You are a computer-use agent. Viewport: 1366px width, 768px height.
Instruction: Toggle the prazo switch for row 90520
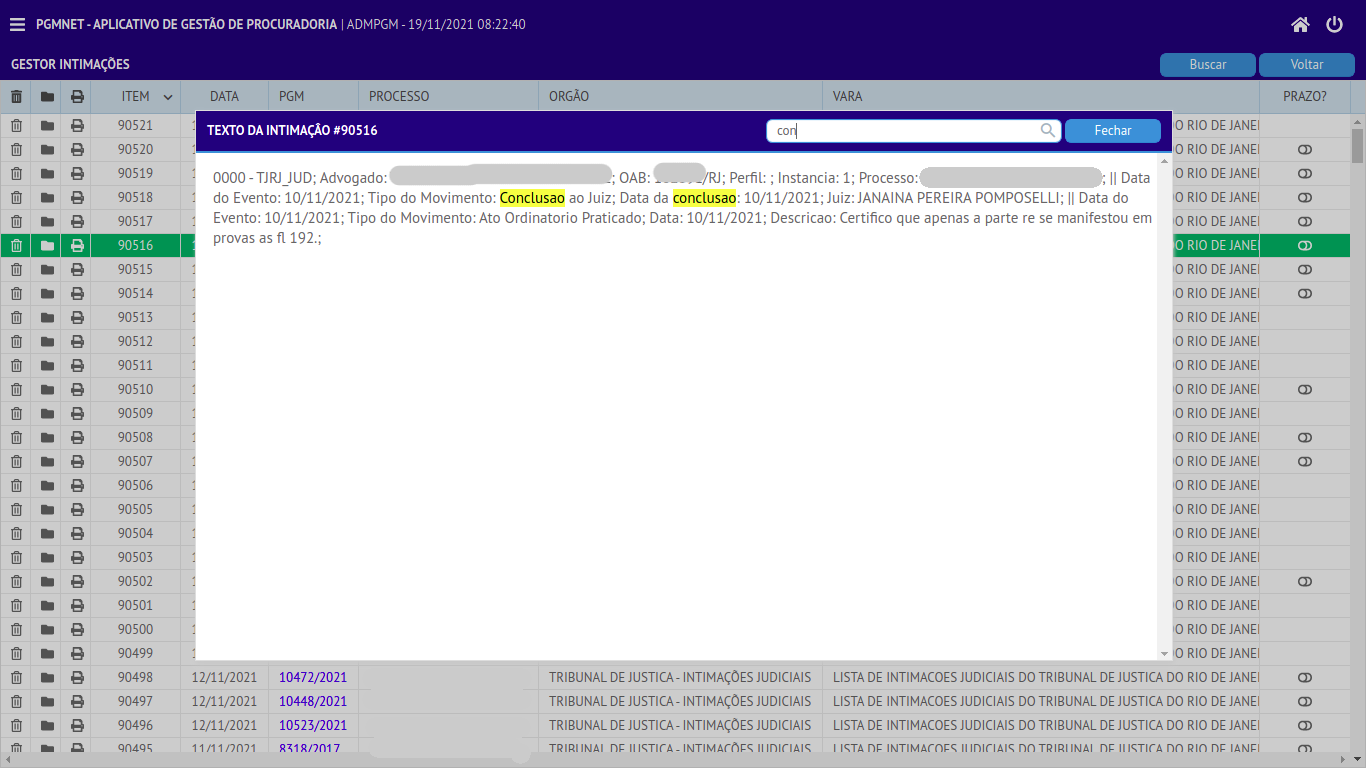click(1304, 149)
